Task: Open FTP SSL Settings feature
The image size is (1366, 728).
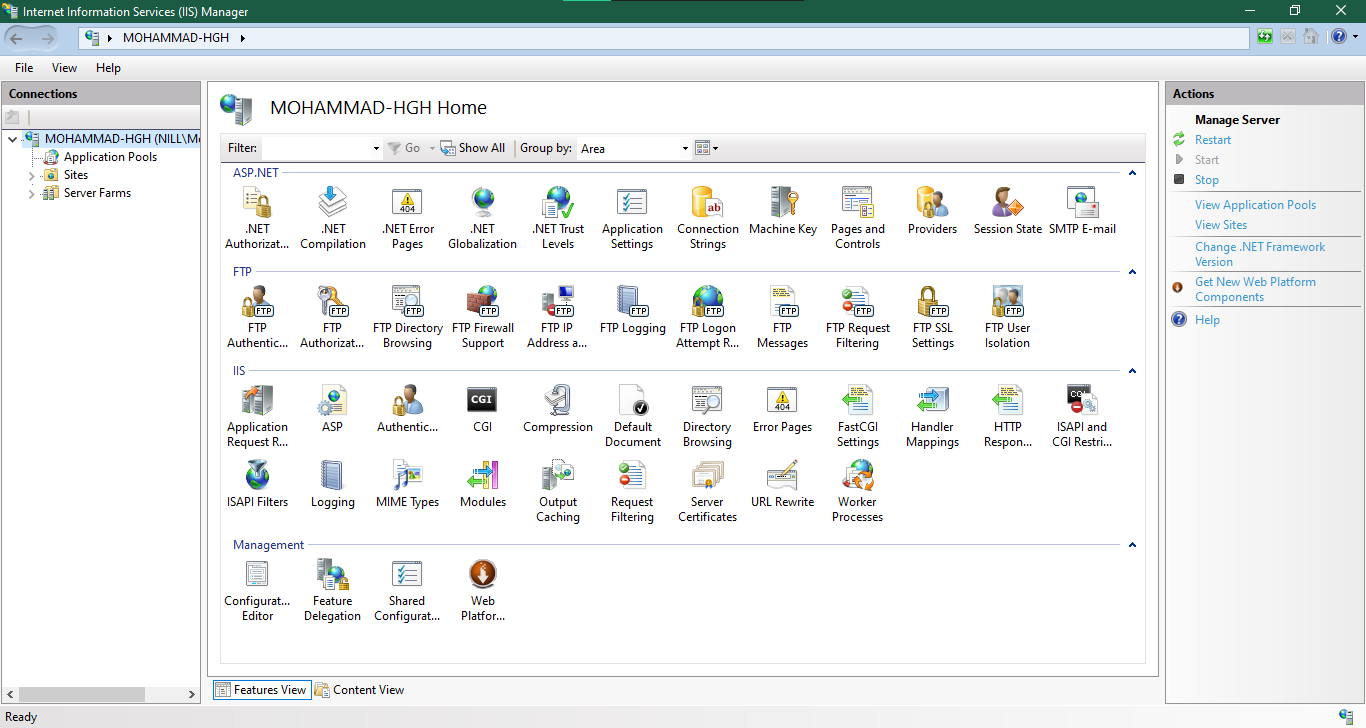Action: click(x=933, y=317)
